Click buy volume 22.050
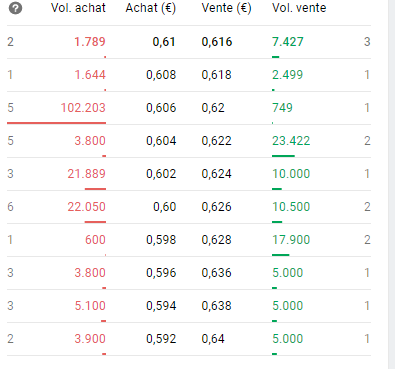This screenshot has height=369, width=395. tap(86, 207)
